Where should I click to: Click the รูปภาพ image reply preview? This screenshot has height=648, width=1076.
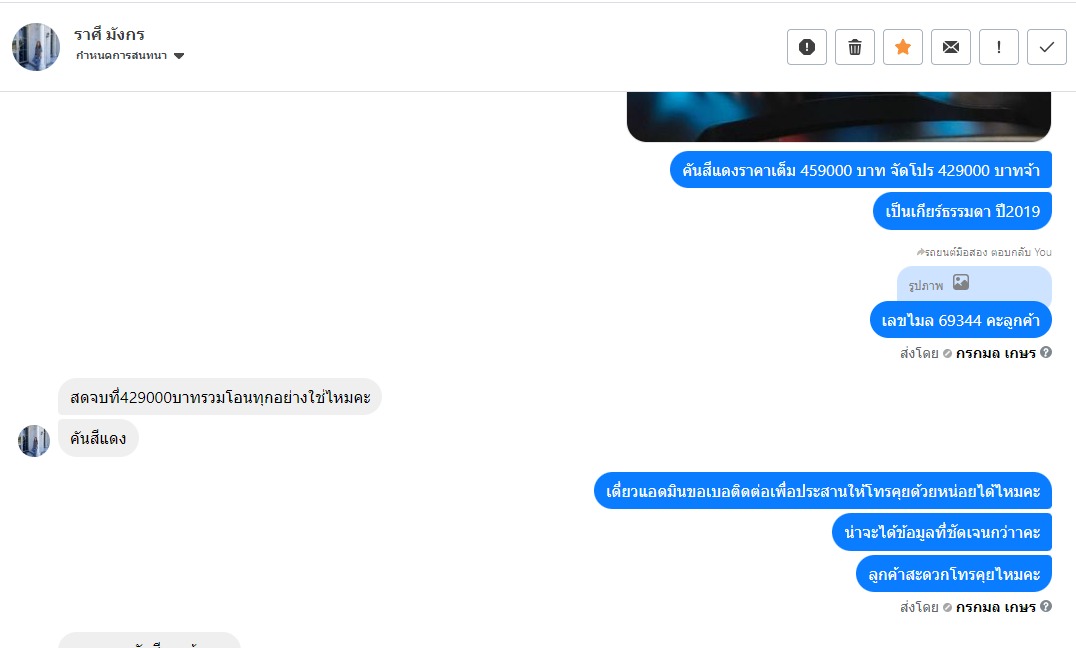click(x=974, y=283)
